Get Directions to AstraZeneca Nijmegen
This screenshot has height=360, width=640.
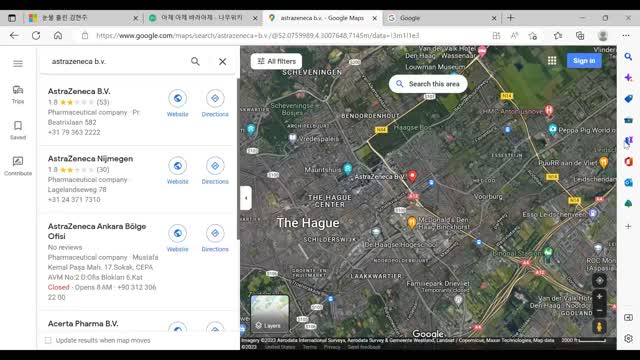215,171
